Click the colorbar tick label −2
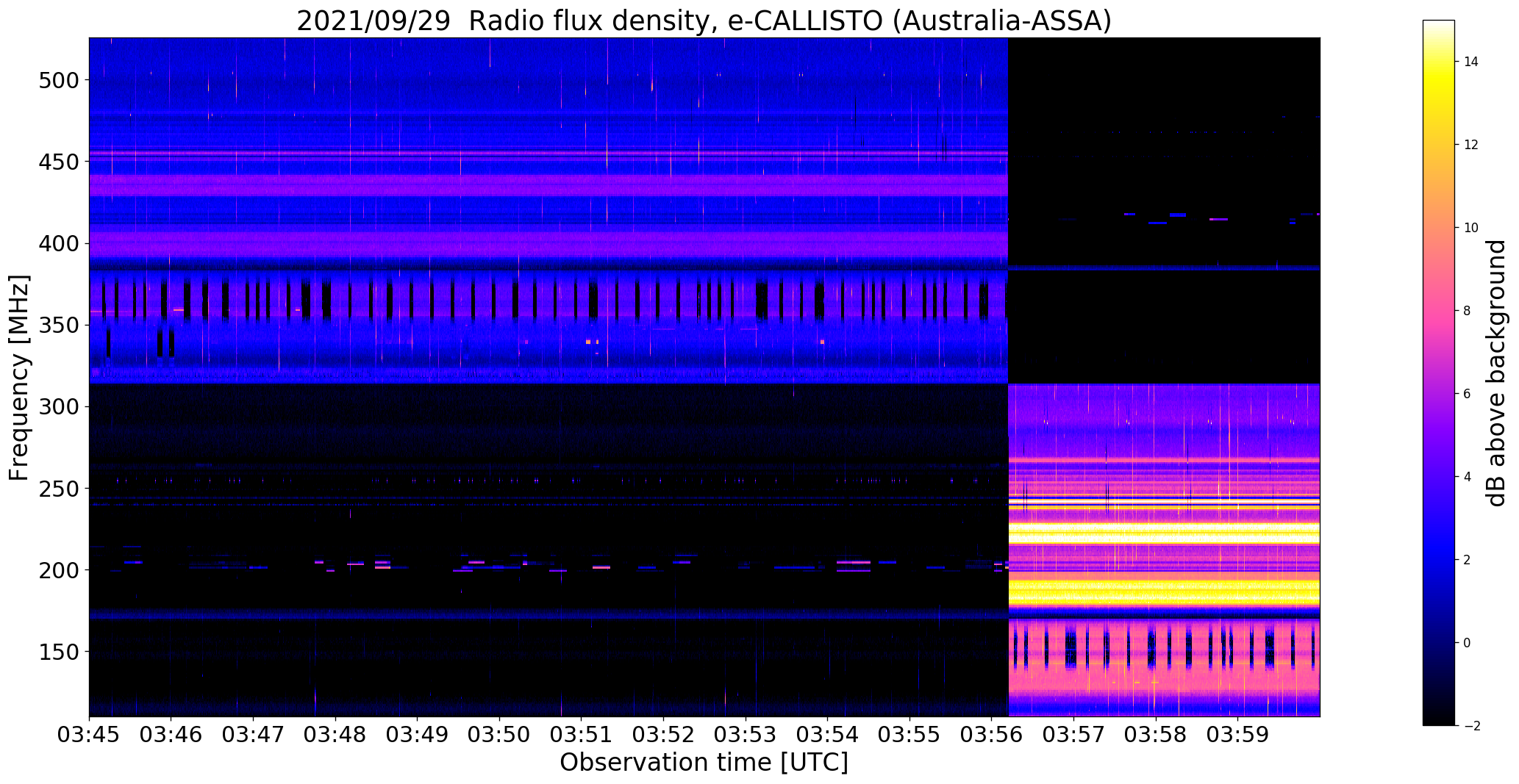This screenshot has width=1519, height=784. point(1471,726)
